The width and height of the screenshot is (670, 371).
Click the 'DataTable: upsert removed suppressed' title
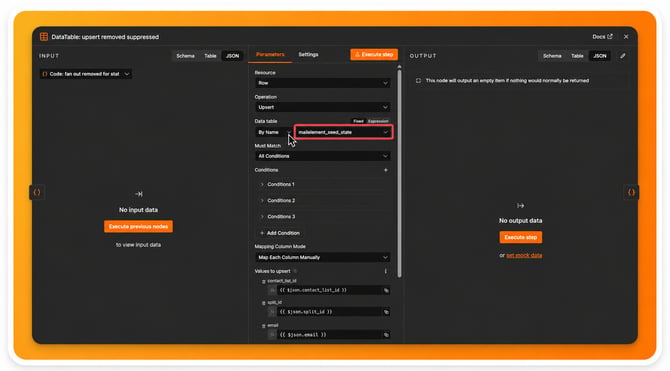click(105, 37)
